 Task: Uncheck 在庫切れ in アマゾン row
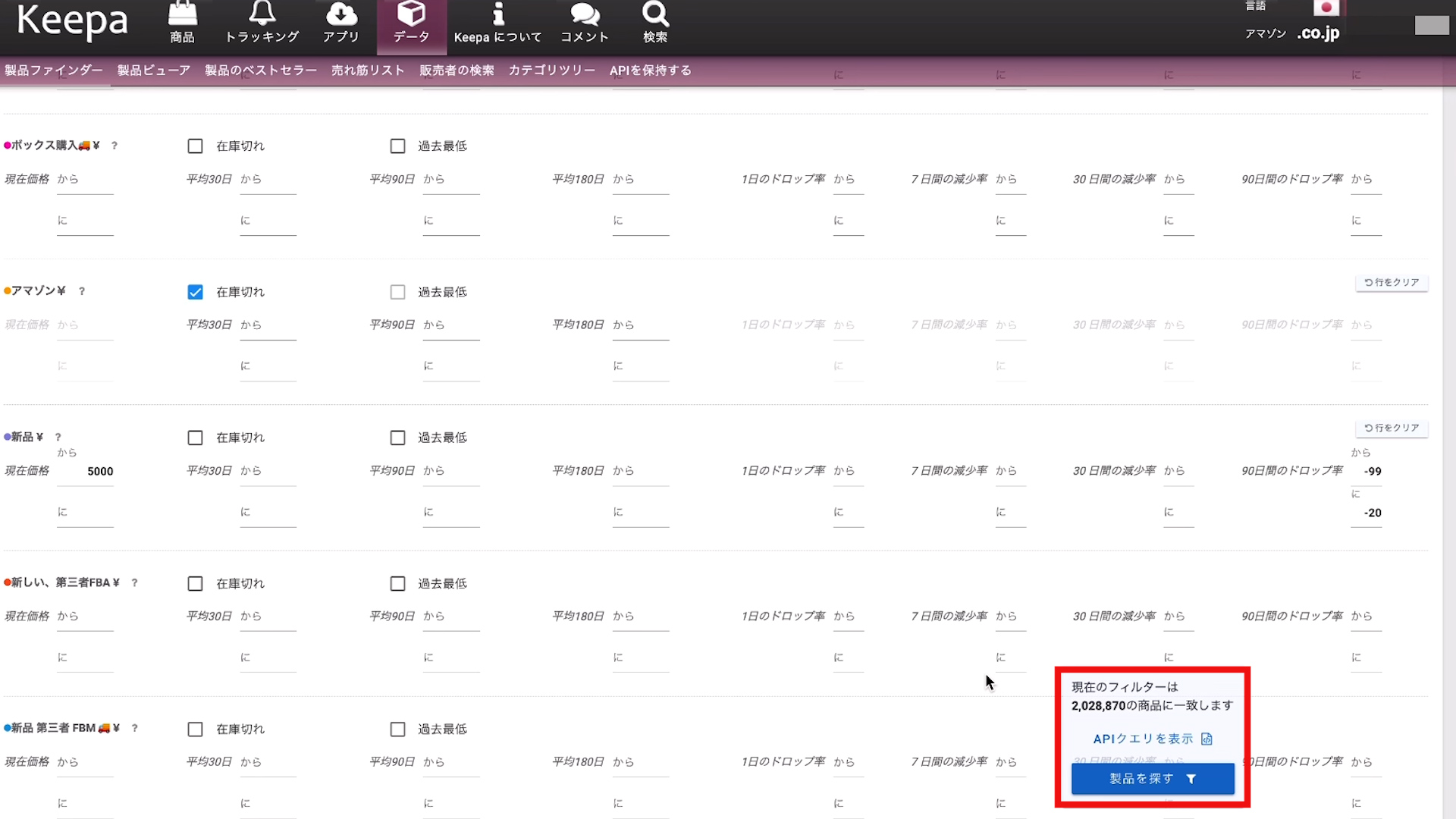coord(195,292)
